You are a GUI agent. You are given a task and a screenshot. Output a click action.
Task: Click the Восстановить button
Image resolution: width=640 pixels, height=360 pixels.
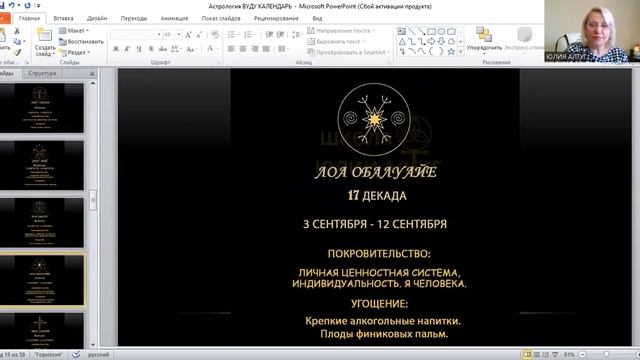(x=81, y=41)
